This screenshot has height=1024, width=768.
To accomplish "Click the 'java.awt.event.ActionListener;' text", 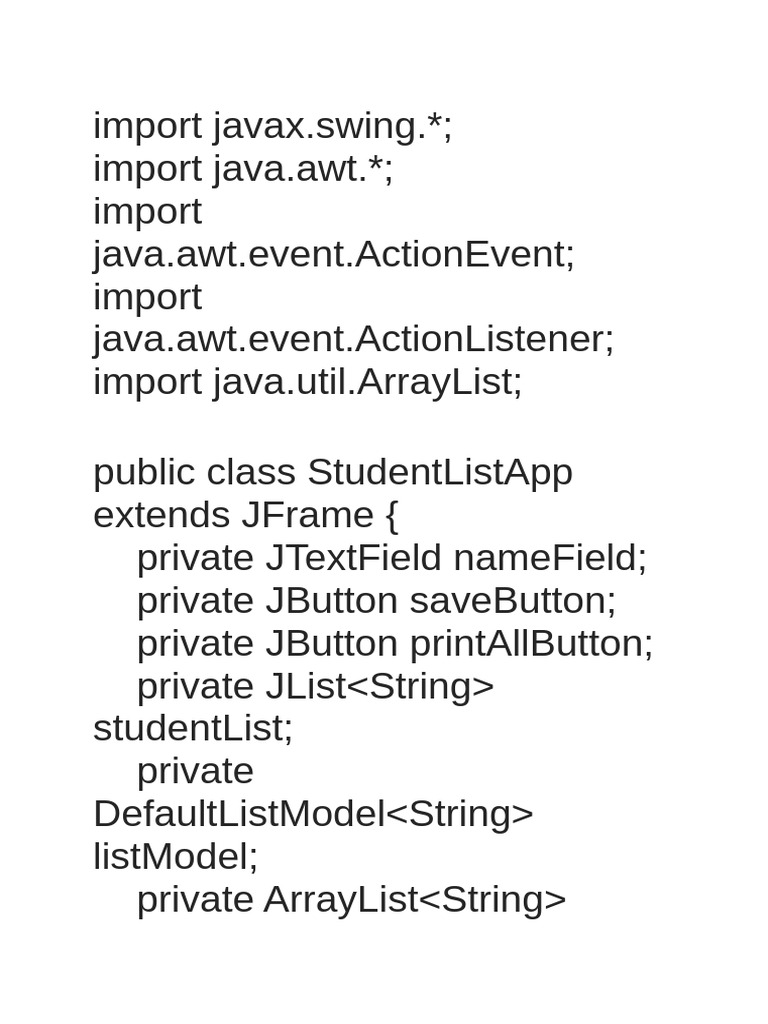I will point(353,339).
